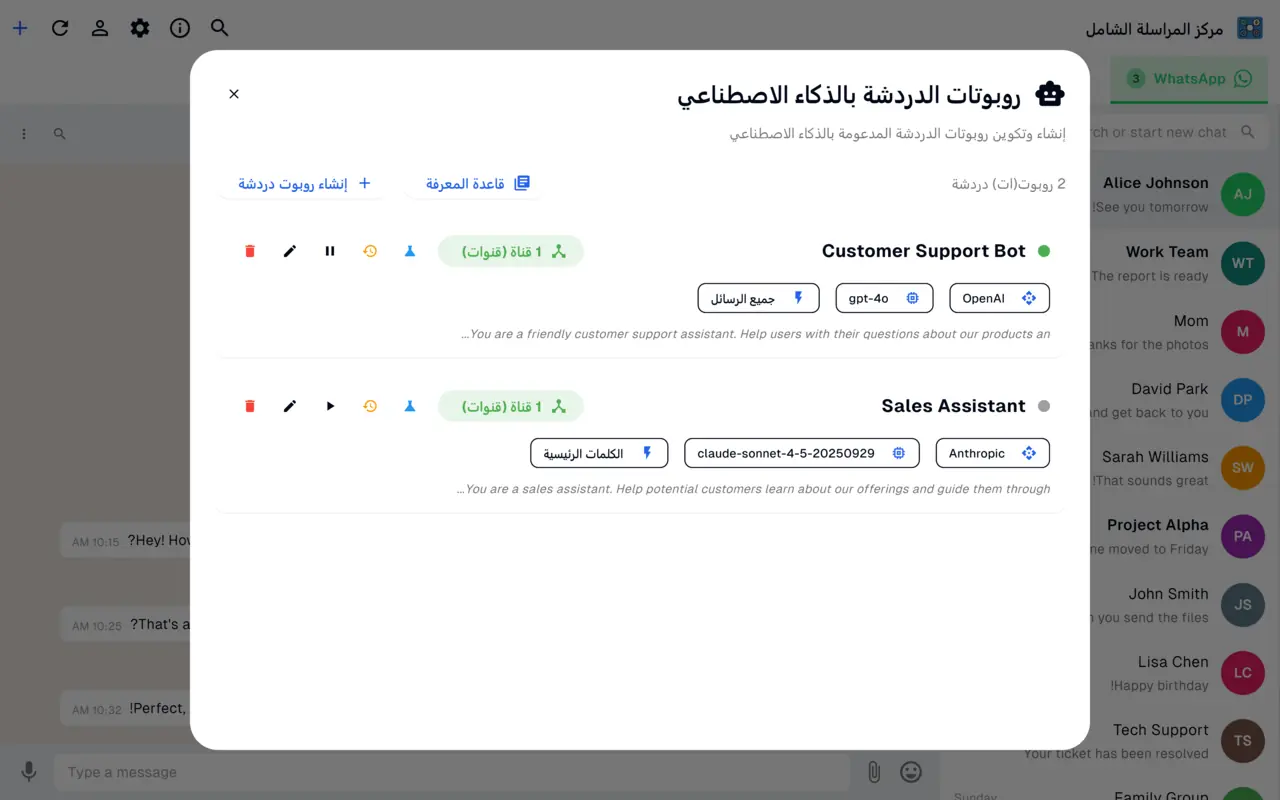Click the الكلمات الرئيسية trigger chip
1280x800 pixels.
click(x=599, y=453)
